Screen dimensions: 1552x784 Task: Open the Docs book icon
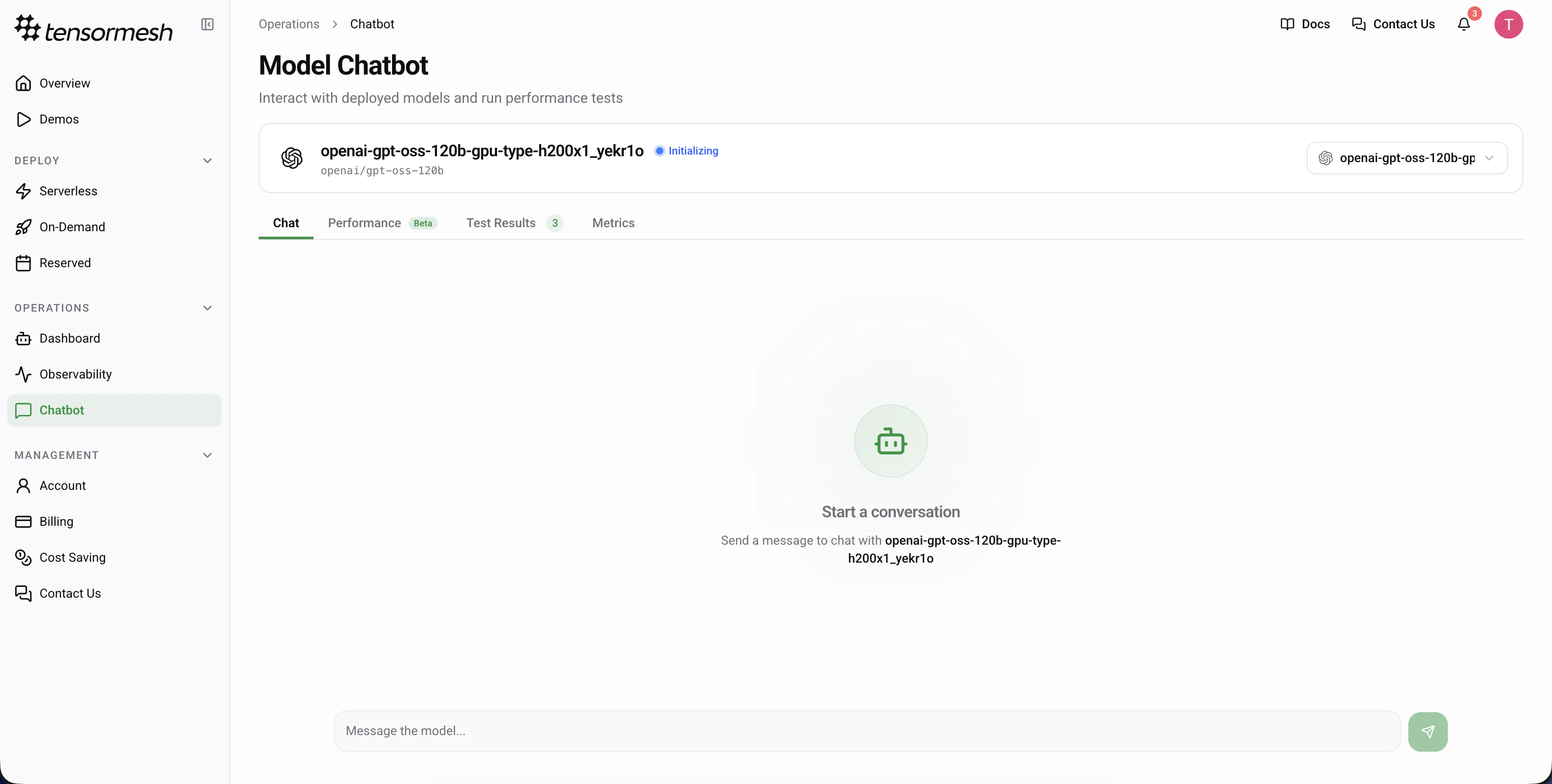tap(1287, 24)
